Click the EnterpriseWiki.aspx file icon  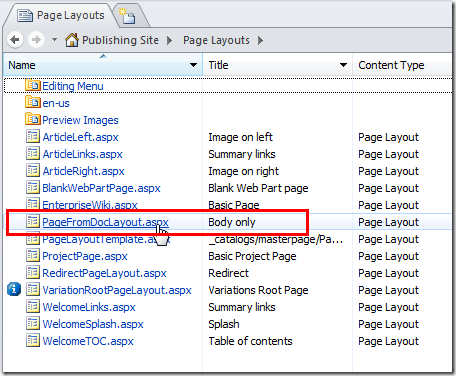(33, 204)
